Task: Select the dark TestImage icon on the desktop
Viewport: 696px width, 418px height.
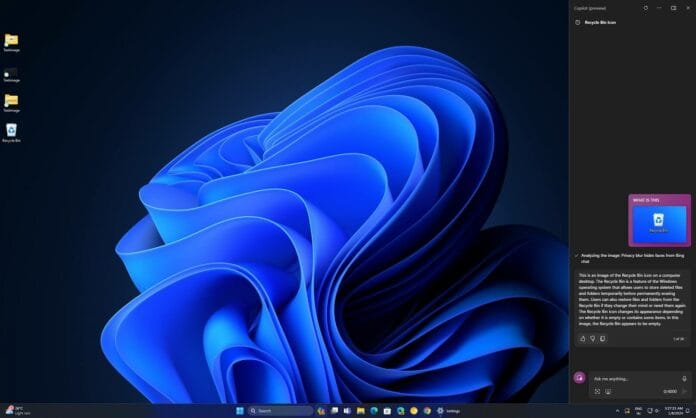Action: click(x=12, y=75)
